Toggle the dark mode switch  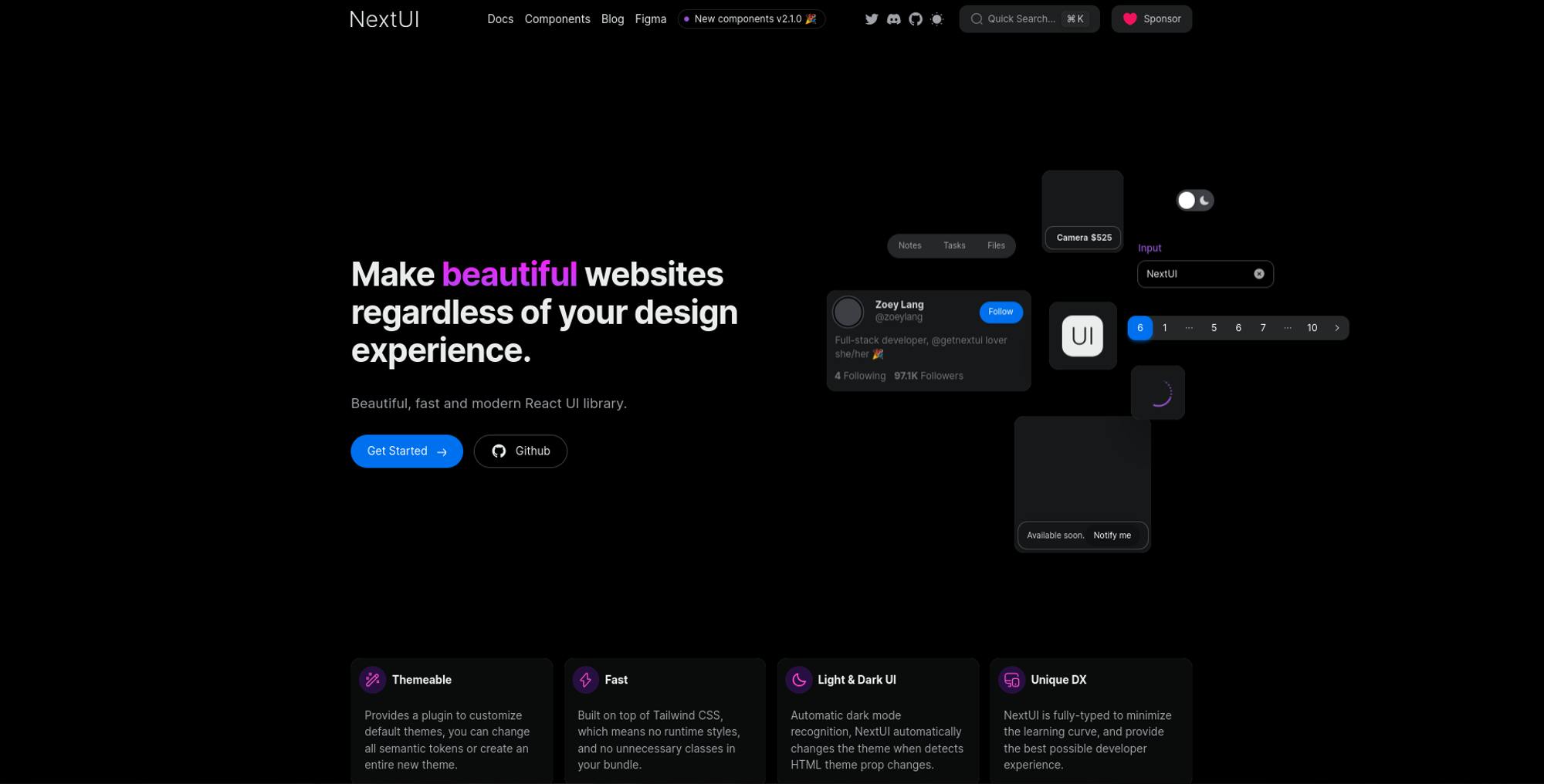click(x=1195, y=201)
